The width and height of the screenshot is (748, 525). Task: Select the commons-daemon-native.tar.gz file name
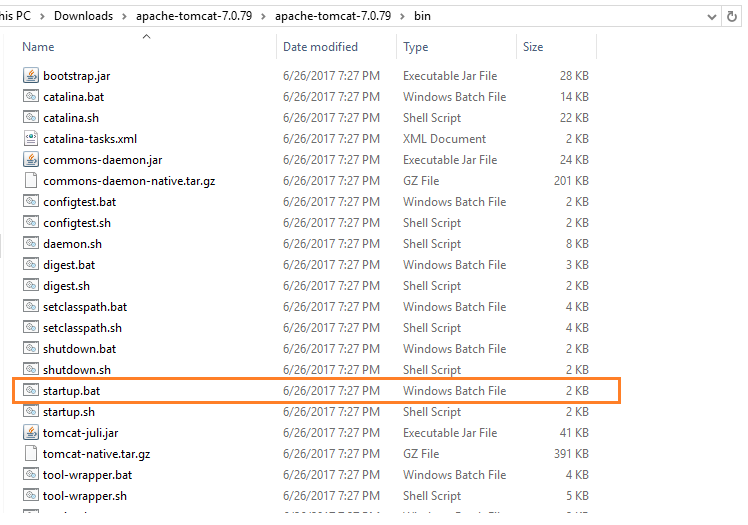129,181
